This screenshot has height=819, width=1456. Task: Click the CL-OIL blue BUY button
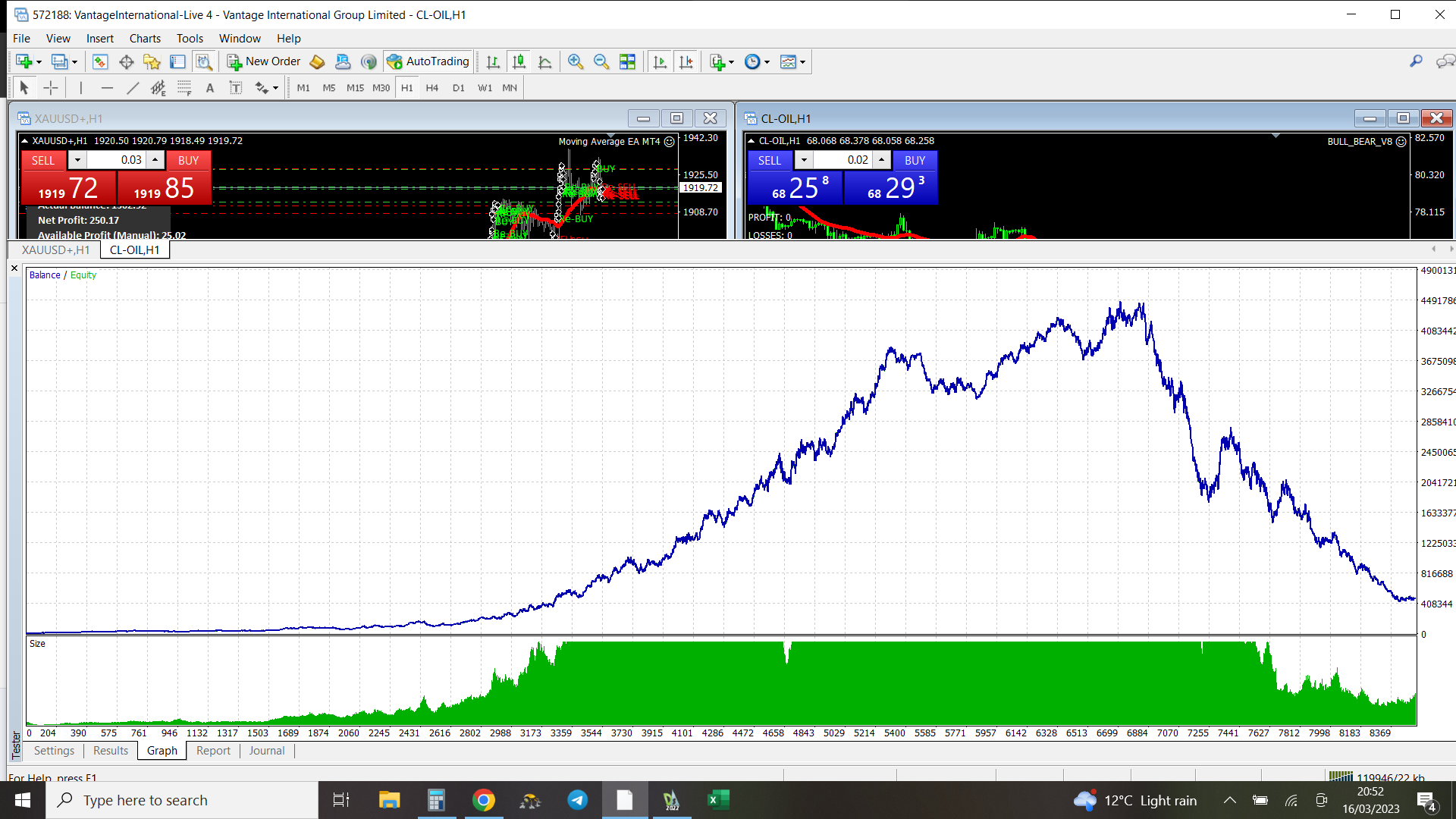(915, 160)
